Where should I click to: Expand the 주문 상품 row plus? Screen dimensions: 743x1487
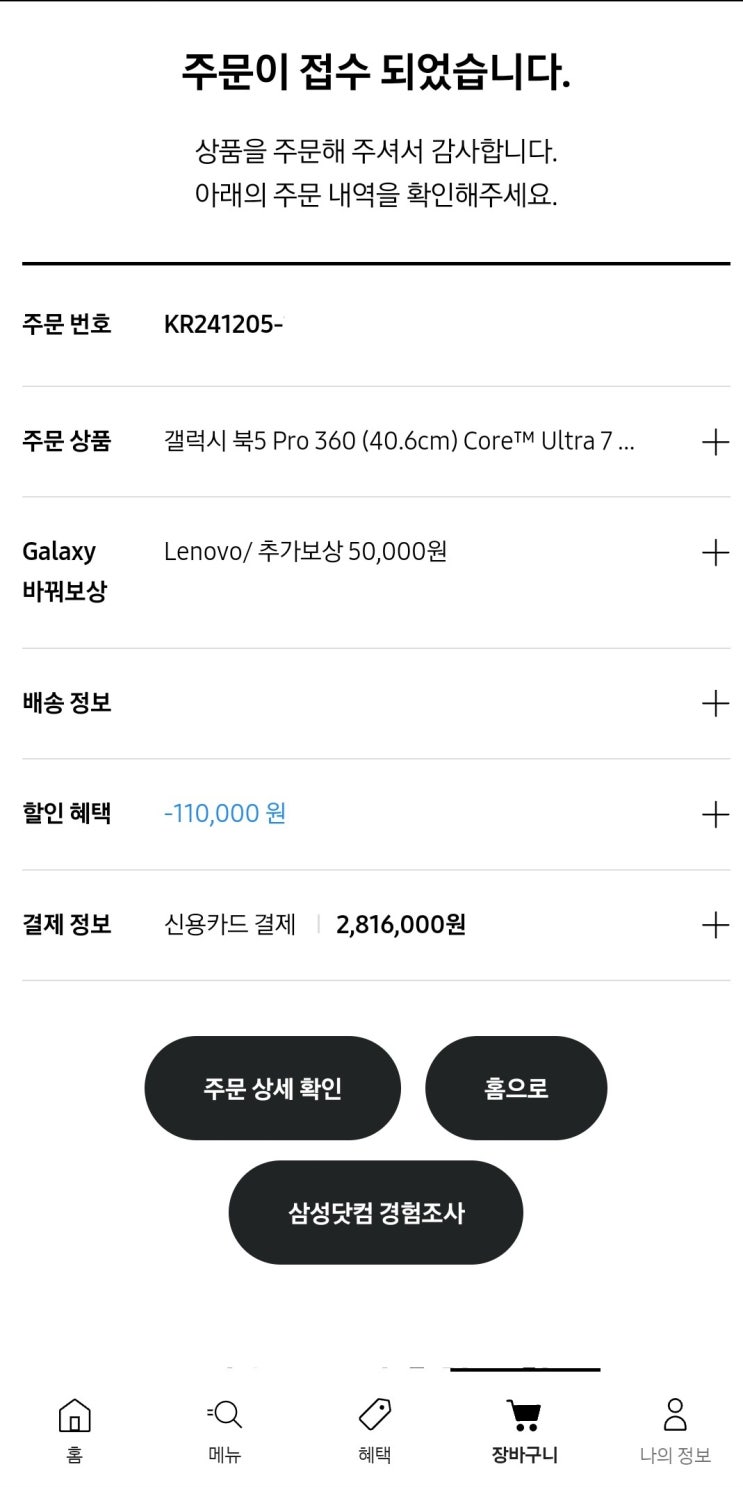pos(715,442)
